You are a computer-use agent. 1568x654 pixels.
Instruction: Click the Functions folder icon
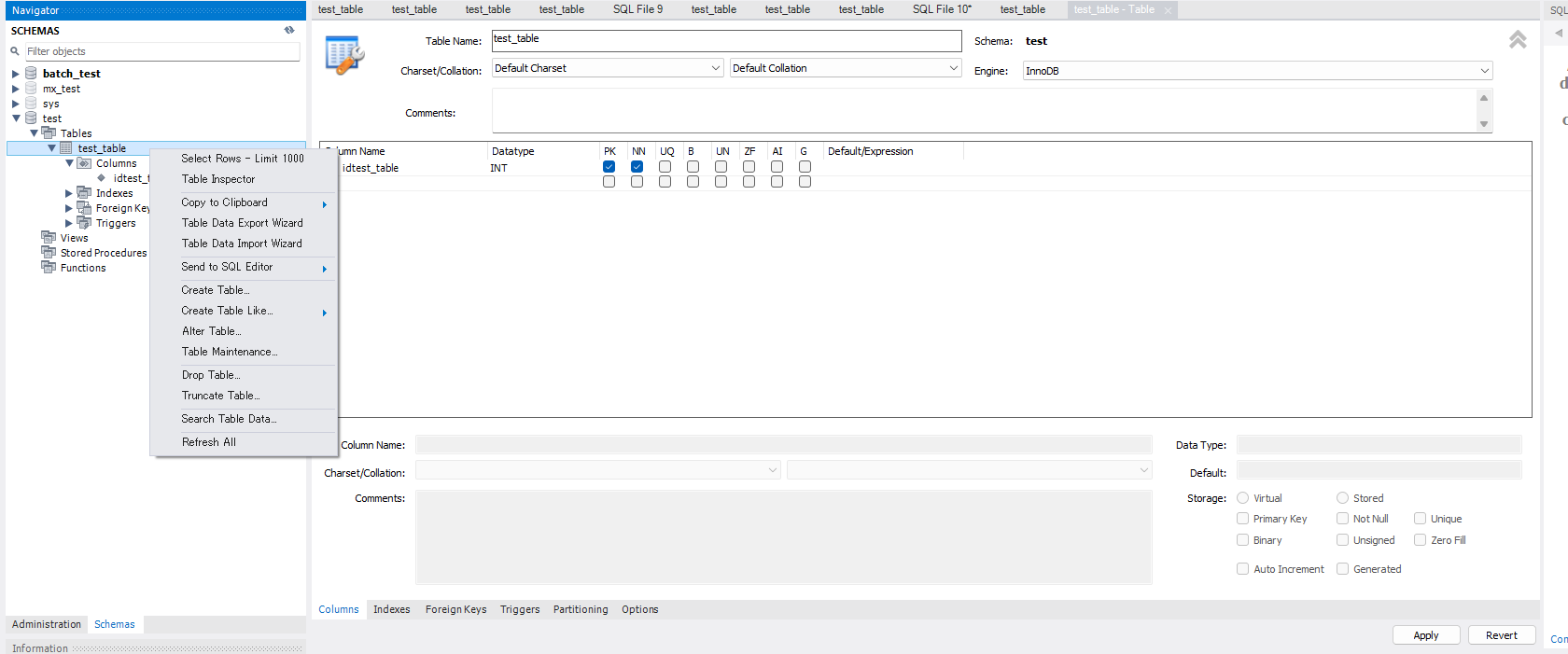(x=49, y=267)
